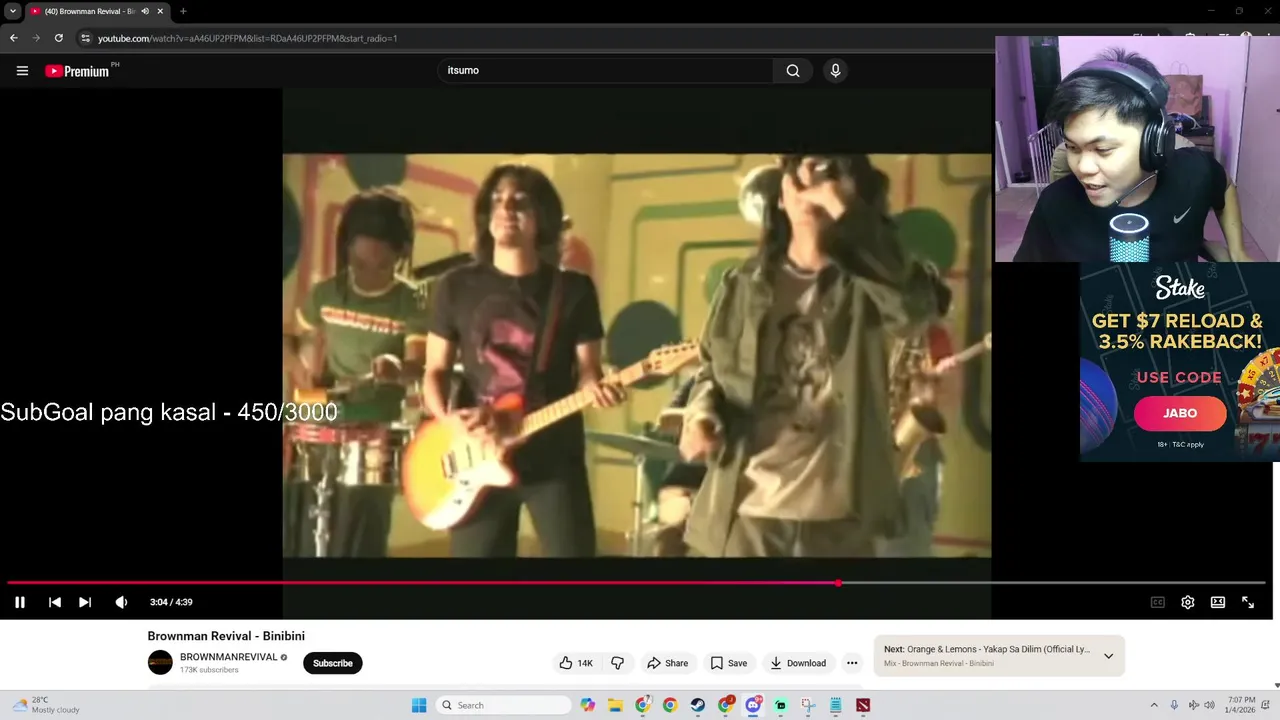
Task: Close the Brownman Revival tab
Action: click(160, 11)
